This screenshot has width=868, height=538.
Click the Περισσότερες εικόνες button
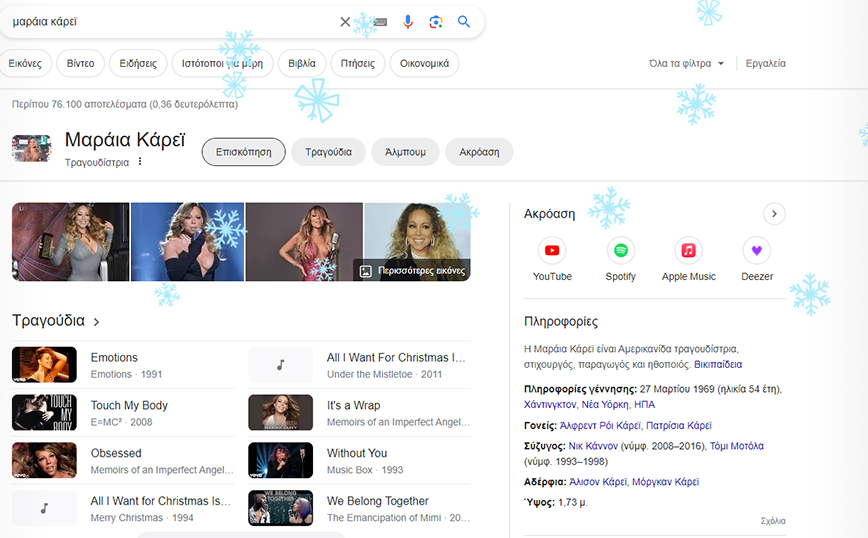click(411, 271)
